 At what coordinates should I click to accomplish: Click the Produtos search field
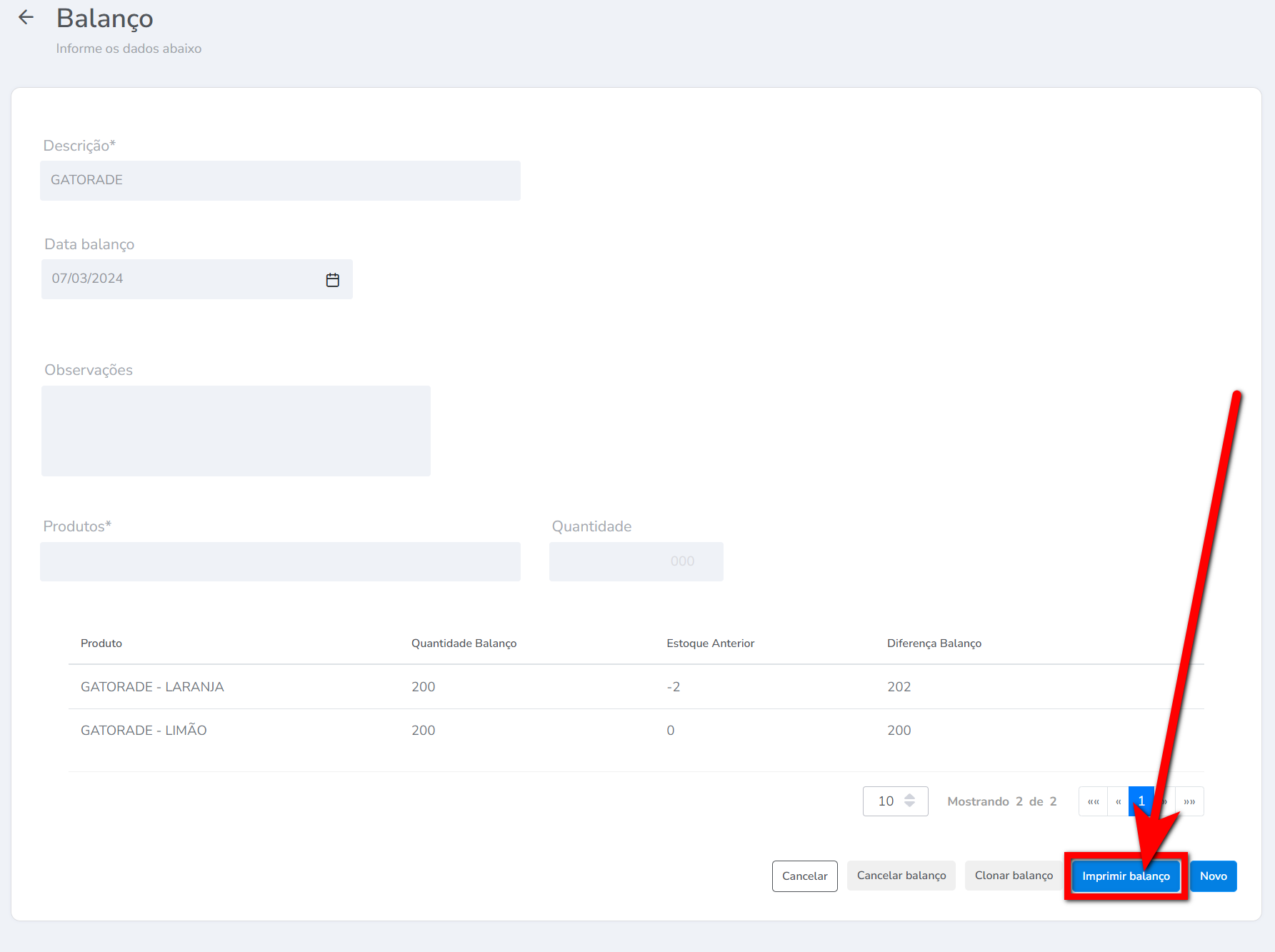[280, 561]
